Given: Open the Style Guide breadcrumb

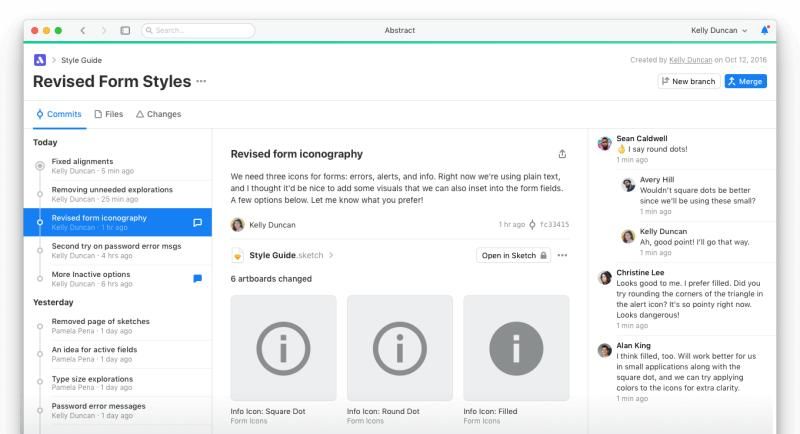Looking at the screenshot, I should coord(82,60).
